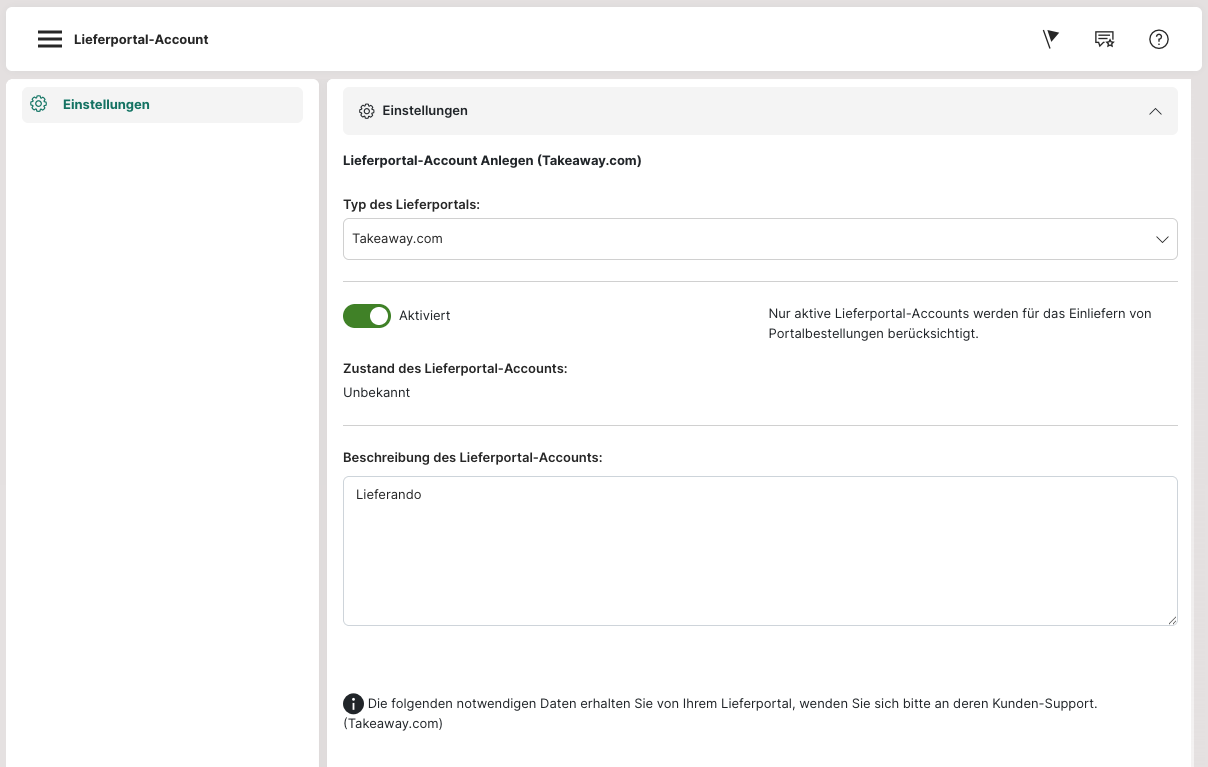
Task: Click the arrow of the Takeaway.com dropdown
Action: coord(1162,239)
